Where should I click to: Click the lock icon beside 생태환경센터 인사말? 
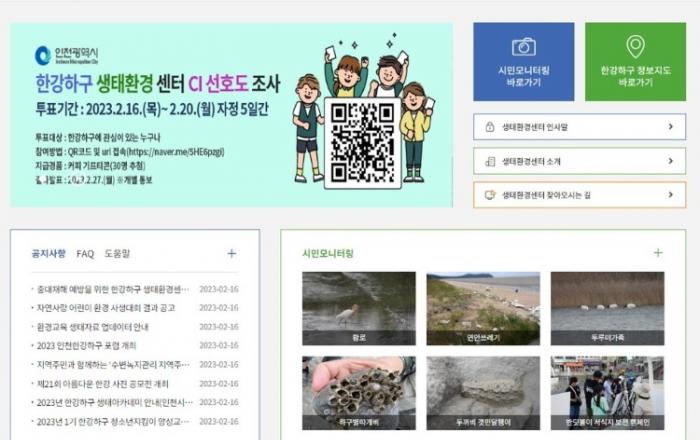(x=490, y=128)
